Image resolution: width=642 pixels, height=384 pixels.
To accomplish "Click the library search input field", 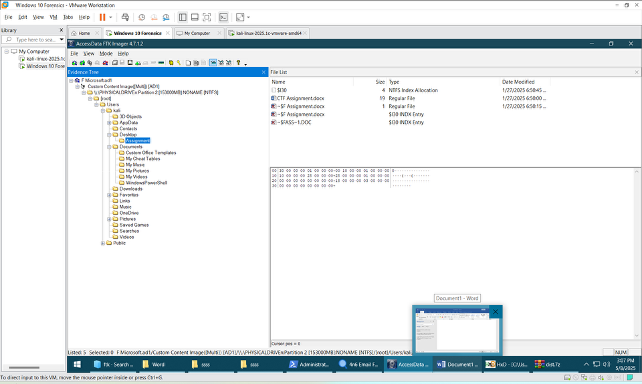I will coord(33,40).
